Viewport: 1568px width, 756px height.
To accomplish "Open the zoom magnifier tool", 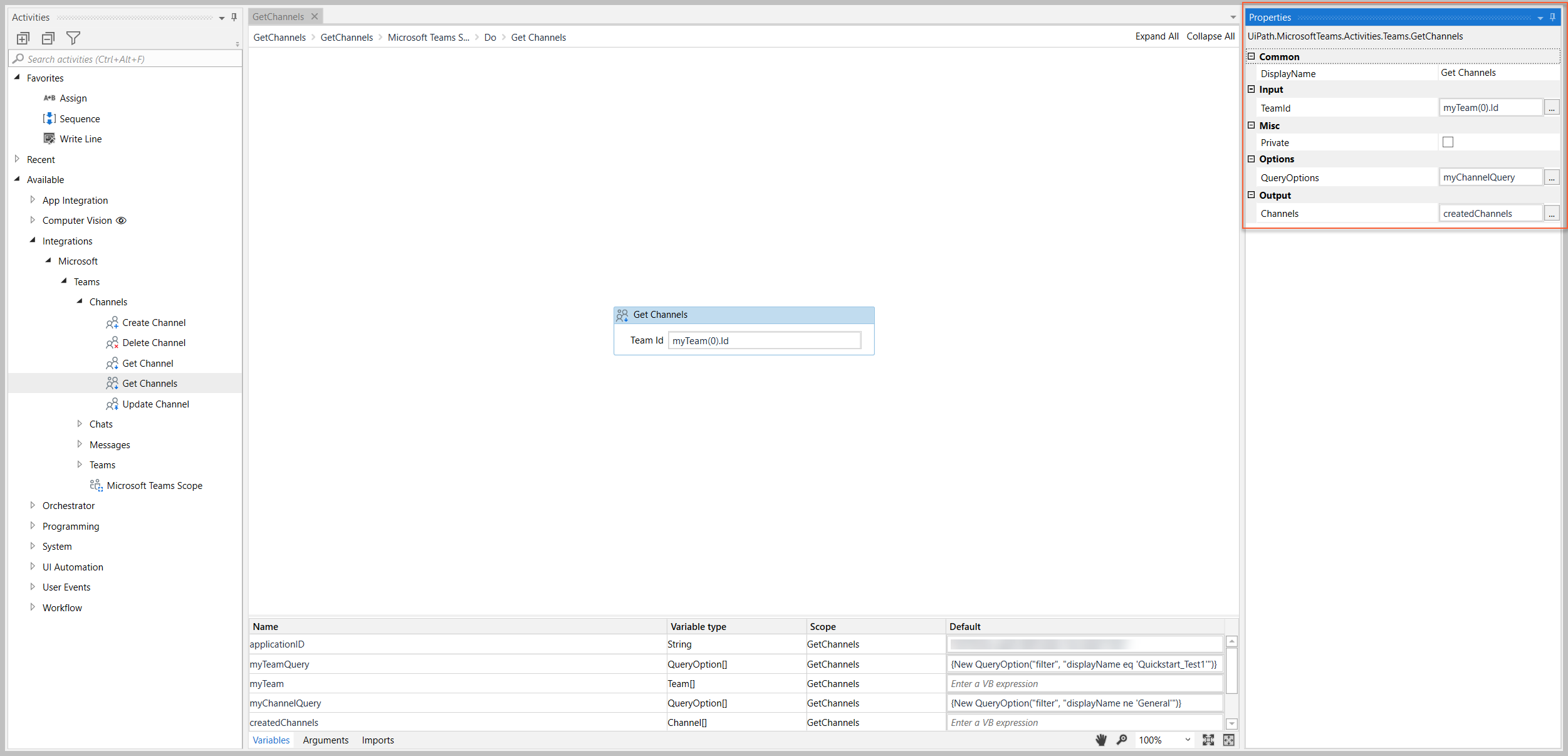I will point(1122,740).
